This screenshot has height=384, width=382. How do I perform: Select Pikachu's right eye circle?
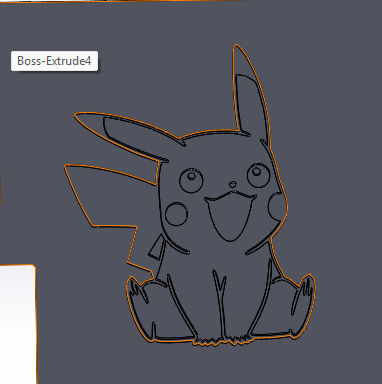click(259, 175)
